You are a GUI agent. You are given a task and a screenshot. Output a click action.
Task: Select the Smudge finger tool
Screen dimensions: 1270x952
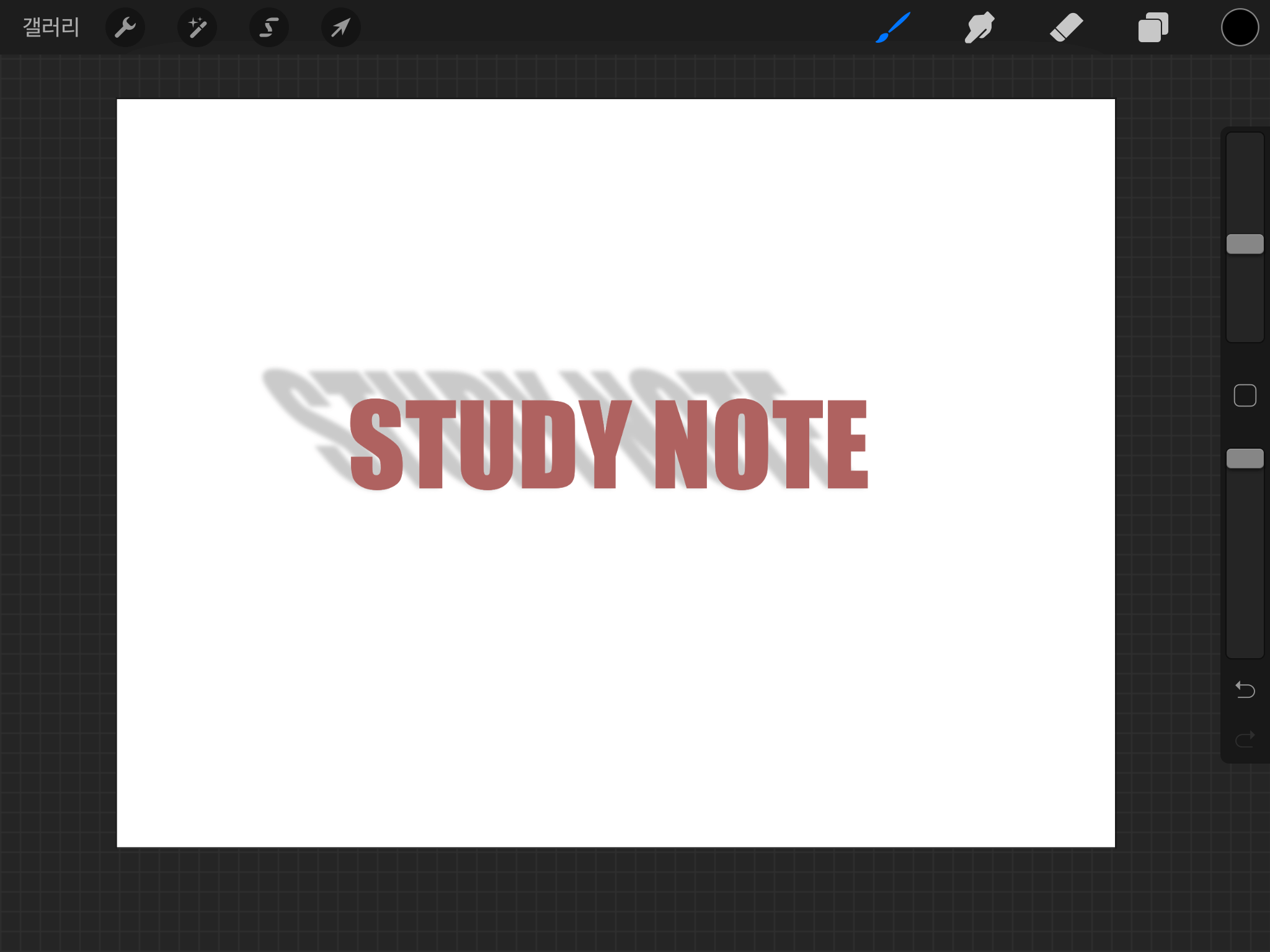(979, 27)
